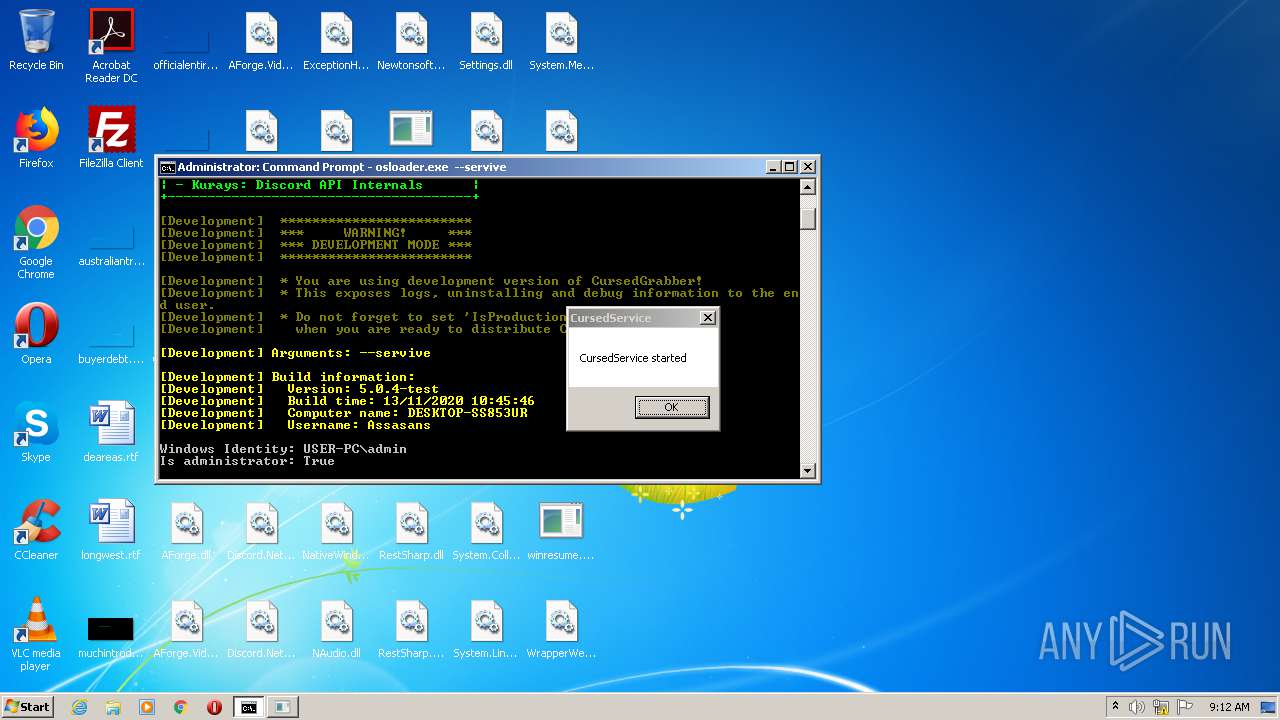
Task: Open network status tray icon
Action: (x=1161, y=707)
